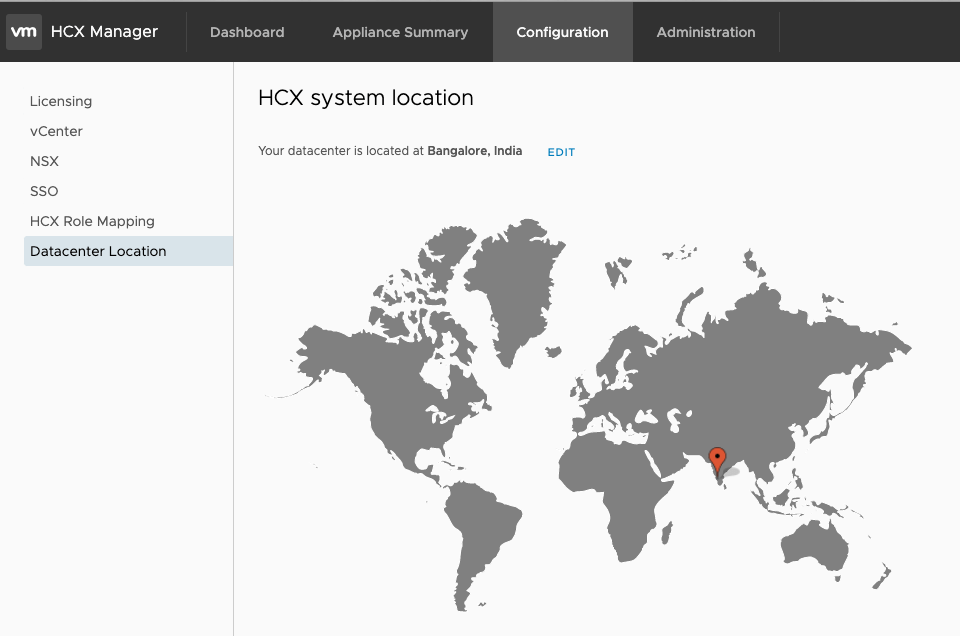This screenshot has width=960, height=636.
Task: Click the red location pin over India
Action: click(717, 459)
